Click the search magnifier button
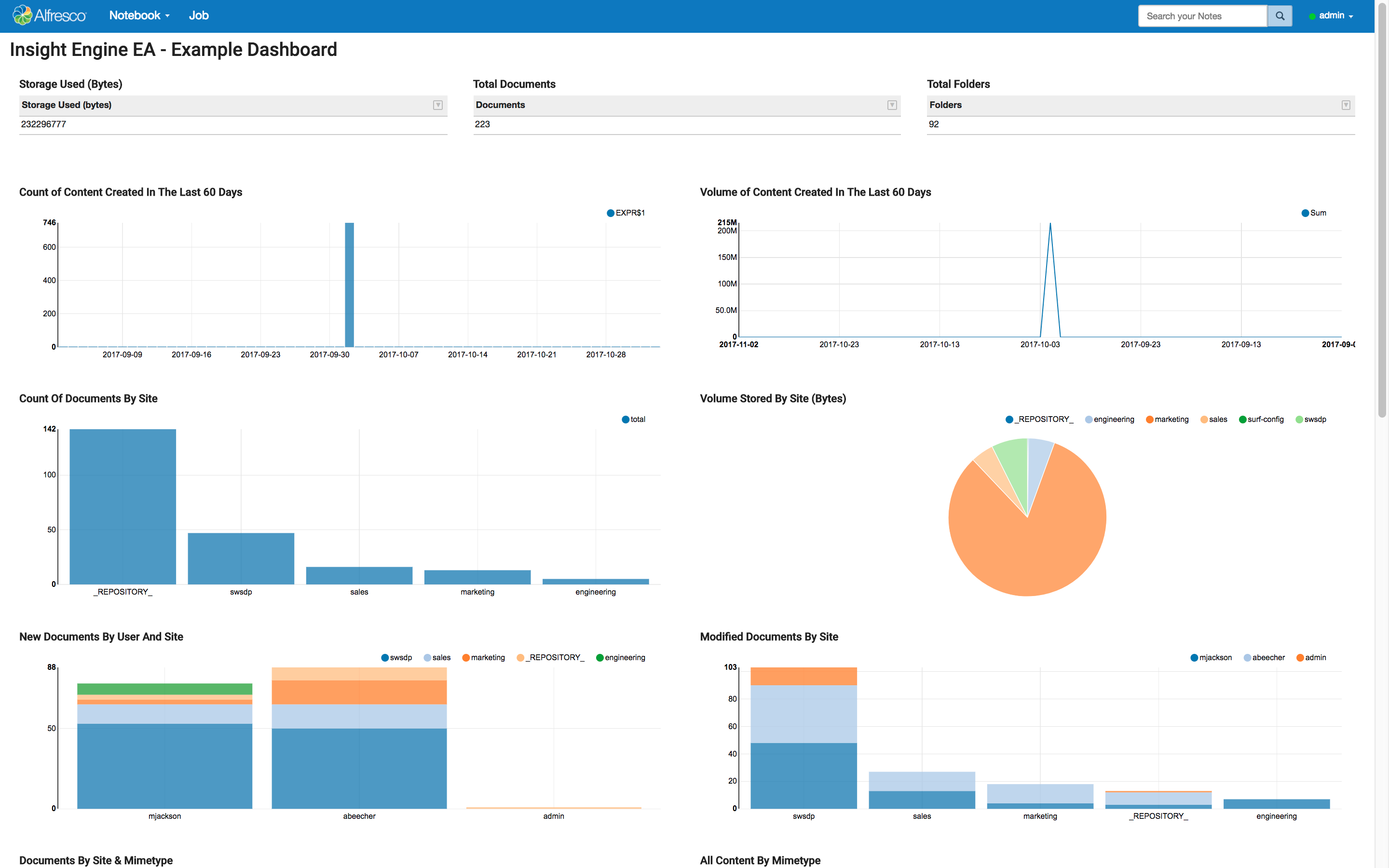This screenshot has height=868, width=1389. 1280,16
